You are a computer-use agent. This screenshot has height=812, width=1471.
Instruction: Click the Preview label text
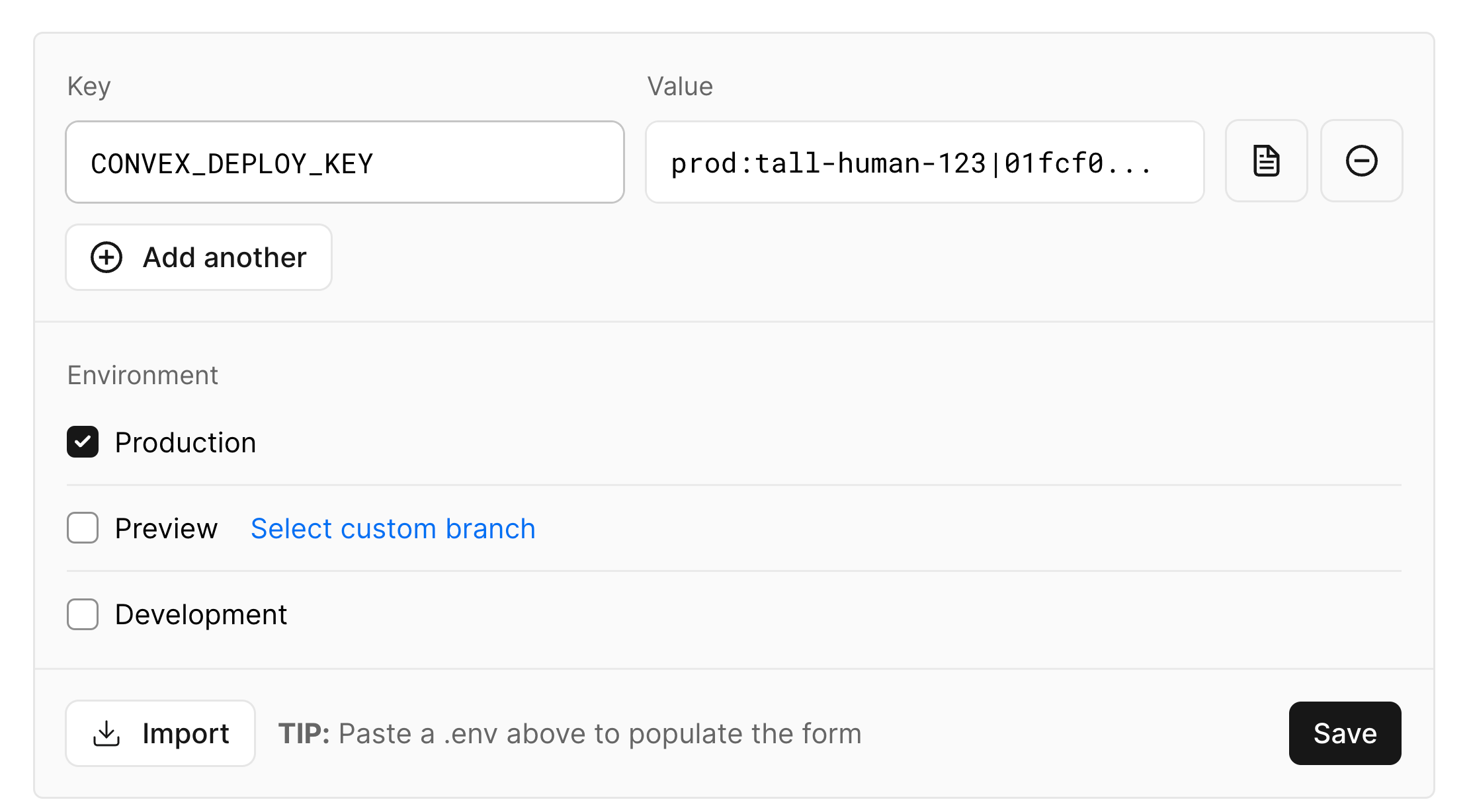(x=166, y=528)
